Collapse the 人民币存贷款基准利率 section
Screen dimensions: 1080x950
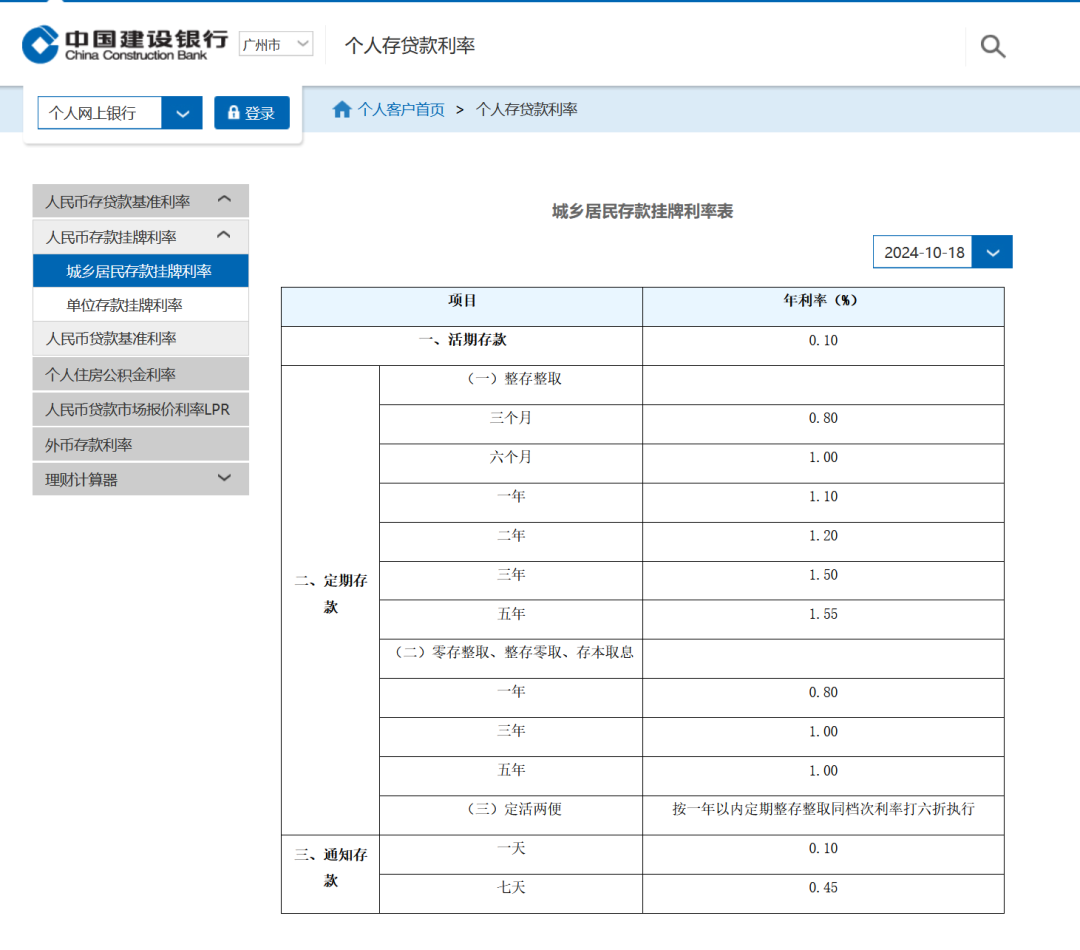point(224,201)
